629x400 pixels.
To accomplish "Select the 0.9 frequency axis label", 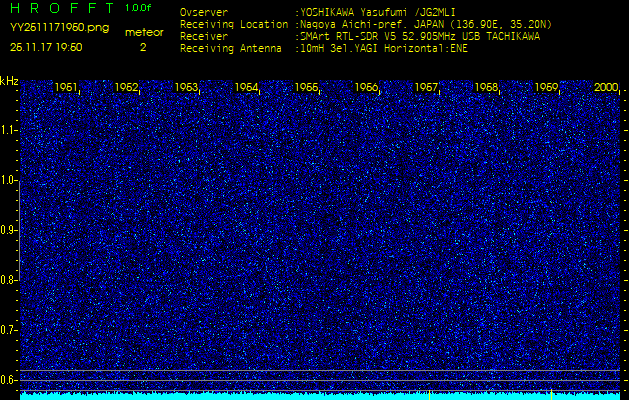I will (9, 230).
